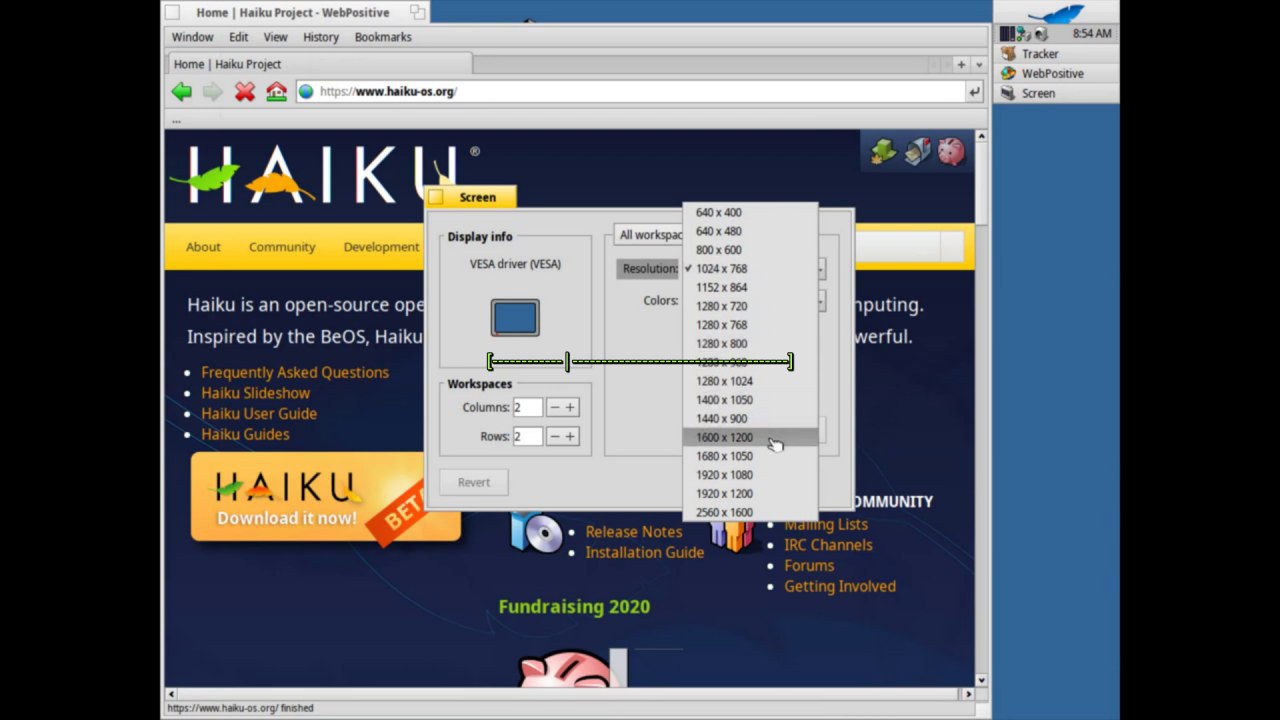Open the Edit menu

[238, 37]
